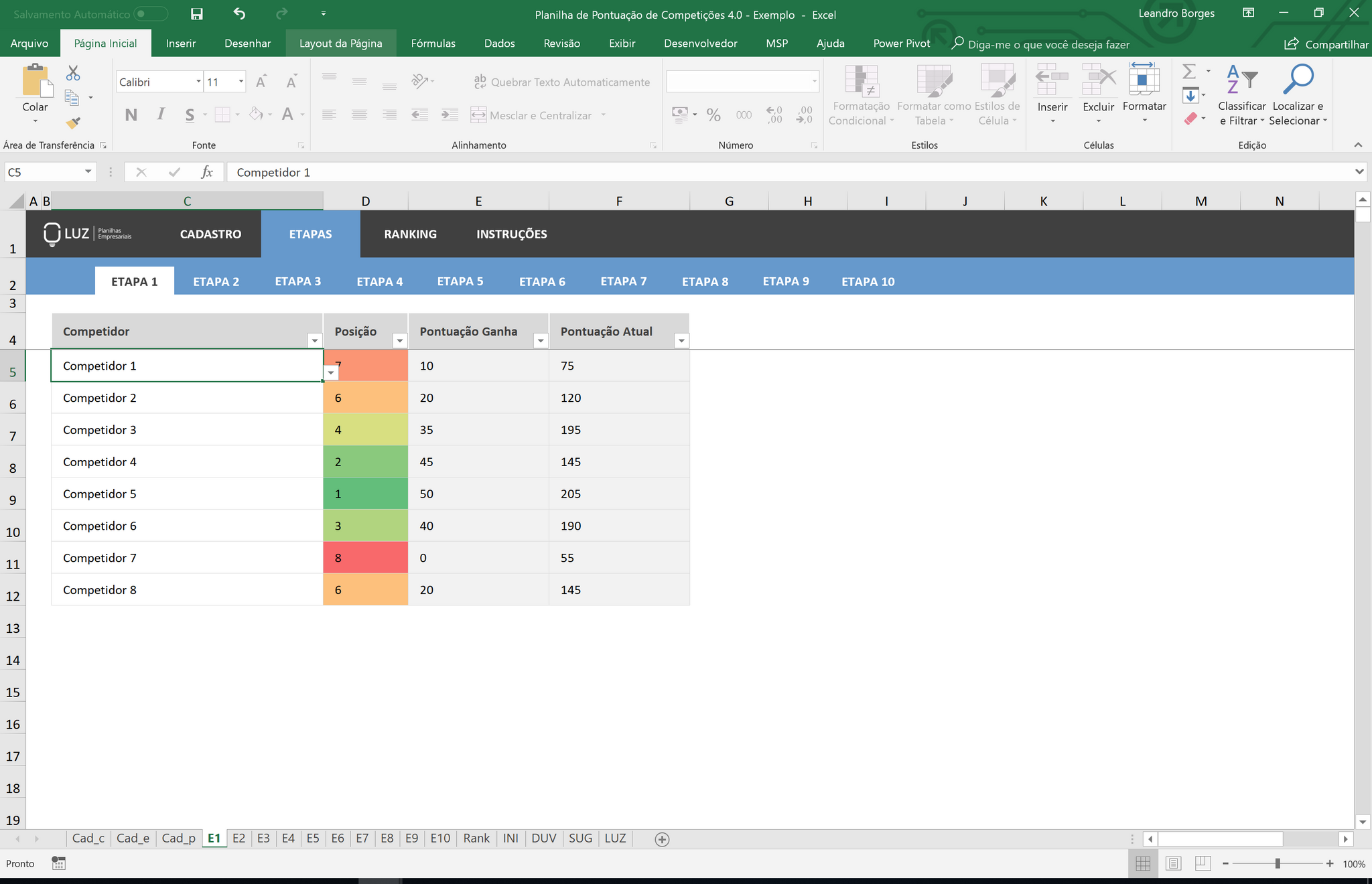Screen dimensions: 1372x884
Task: Open the RANKING navigation button
Action: [410, 234]
